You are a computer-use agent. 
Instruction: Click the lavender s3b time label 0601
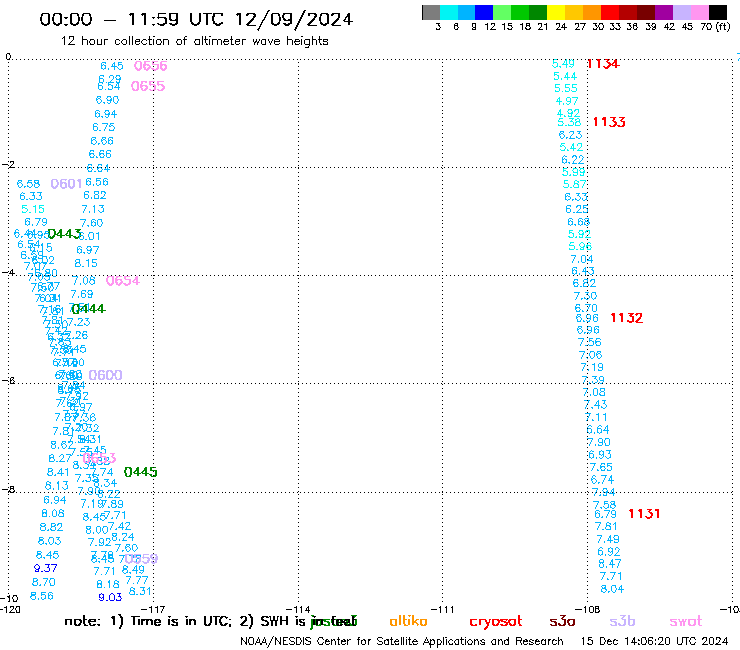click(x=67, y=184)
